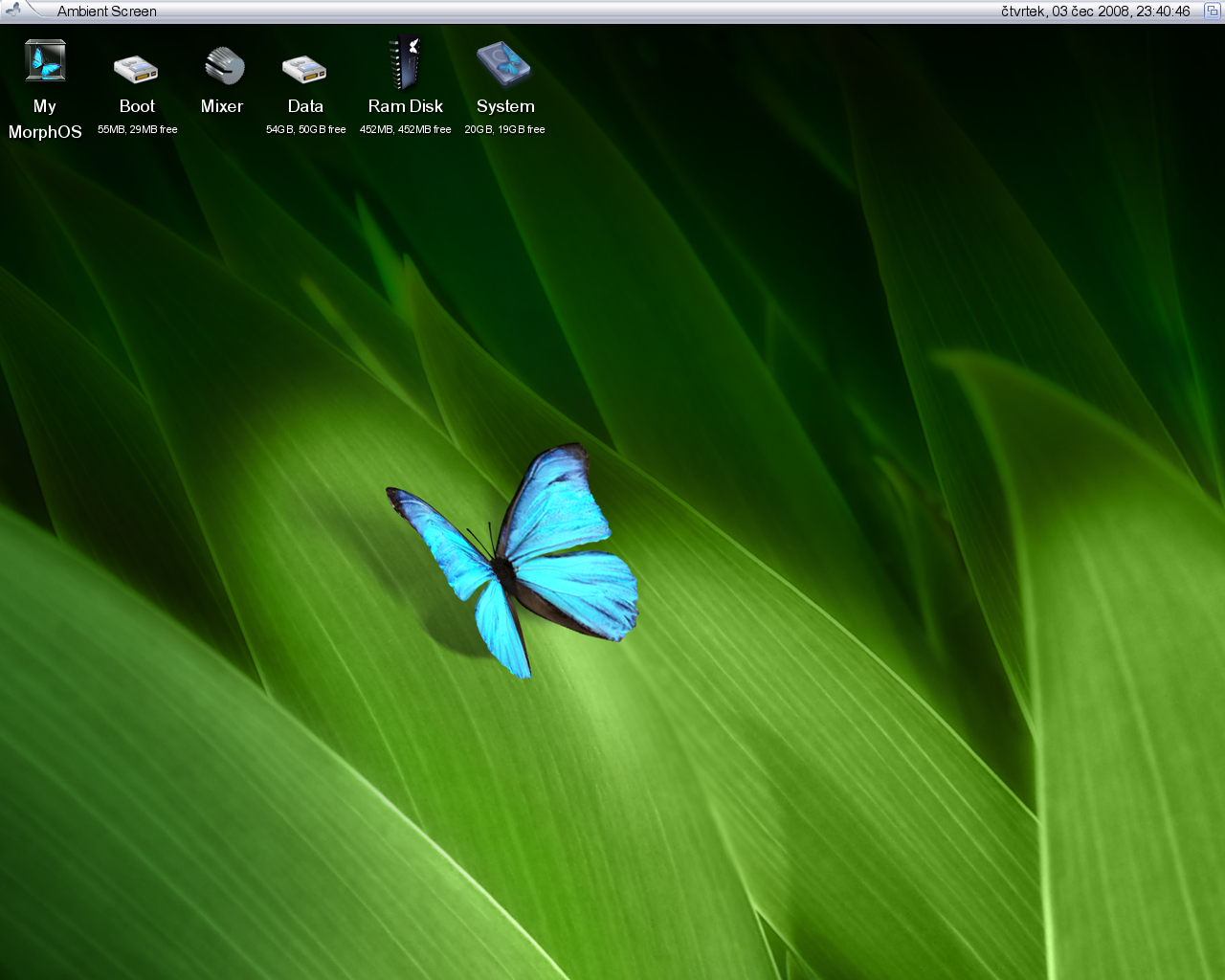
Task: Click the "55MB, 29MB free" text
Action: [x=138, y=129]
